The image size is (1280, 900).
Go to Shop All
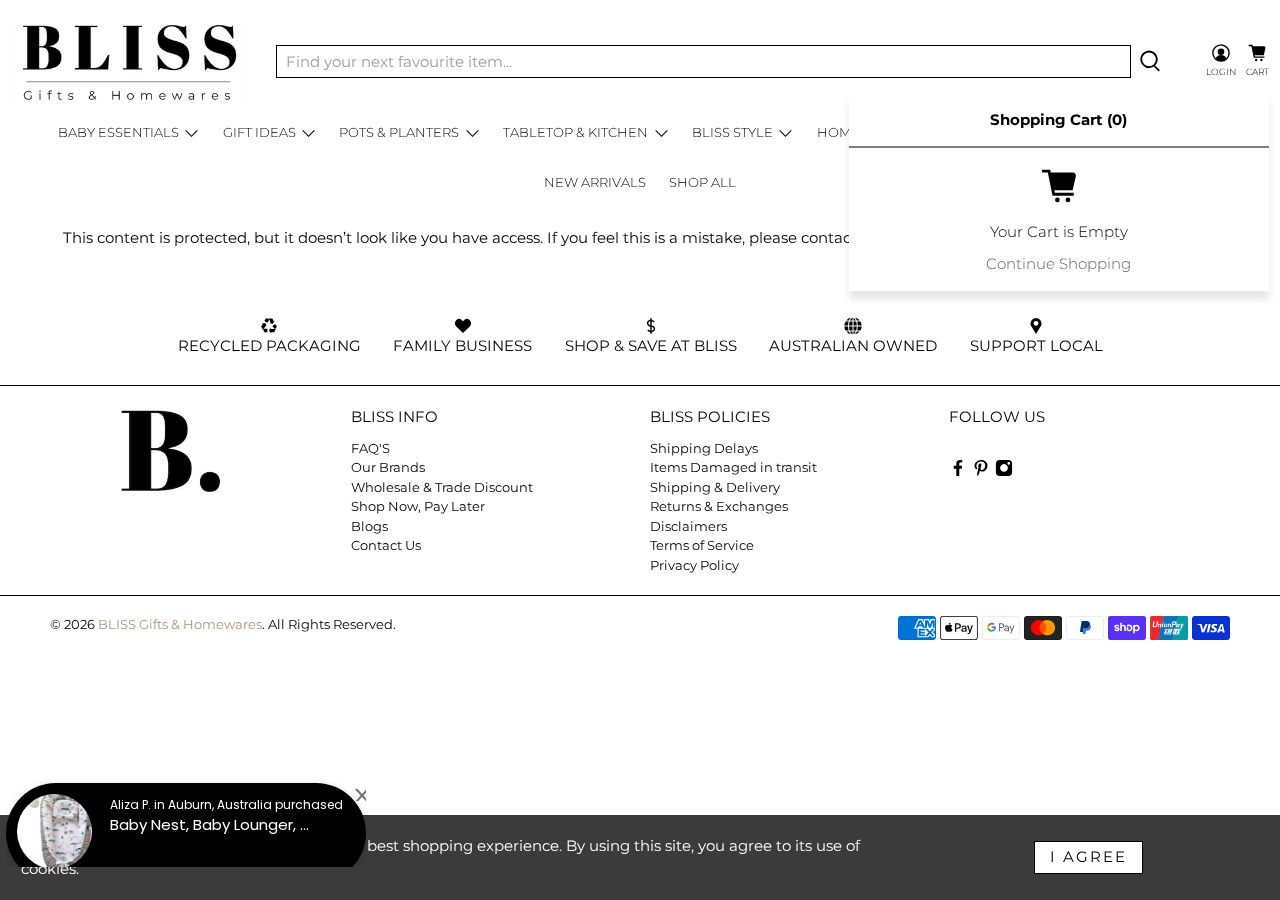pyautogui.click(x=702, y=182)
